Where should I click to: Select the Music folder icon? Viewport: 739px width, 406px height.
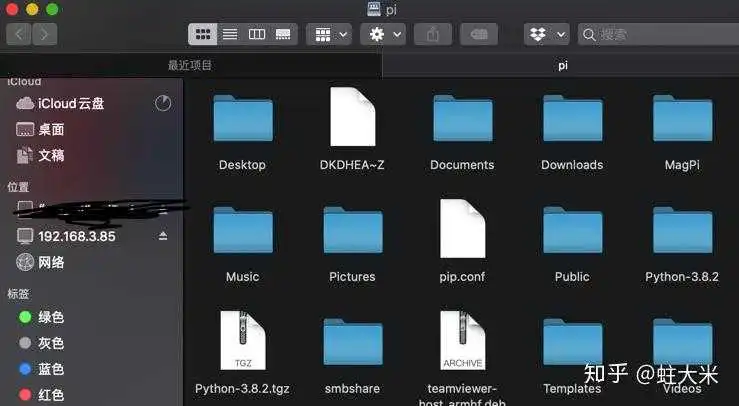243,230
